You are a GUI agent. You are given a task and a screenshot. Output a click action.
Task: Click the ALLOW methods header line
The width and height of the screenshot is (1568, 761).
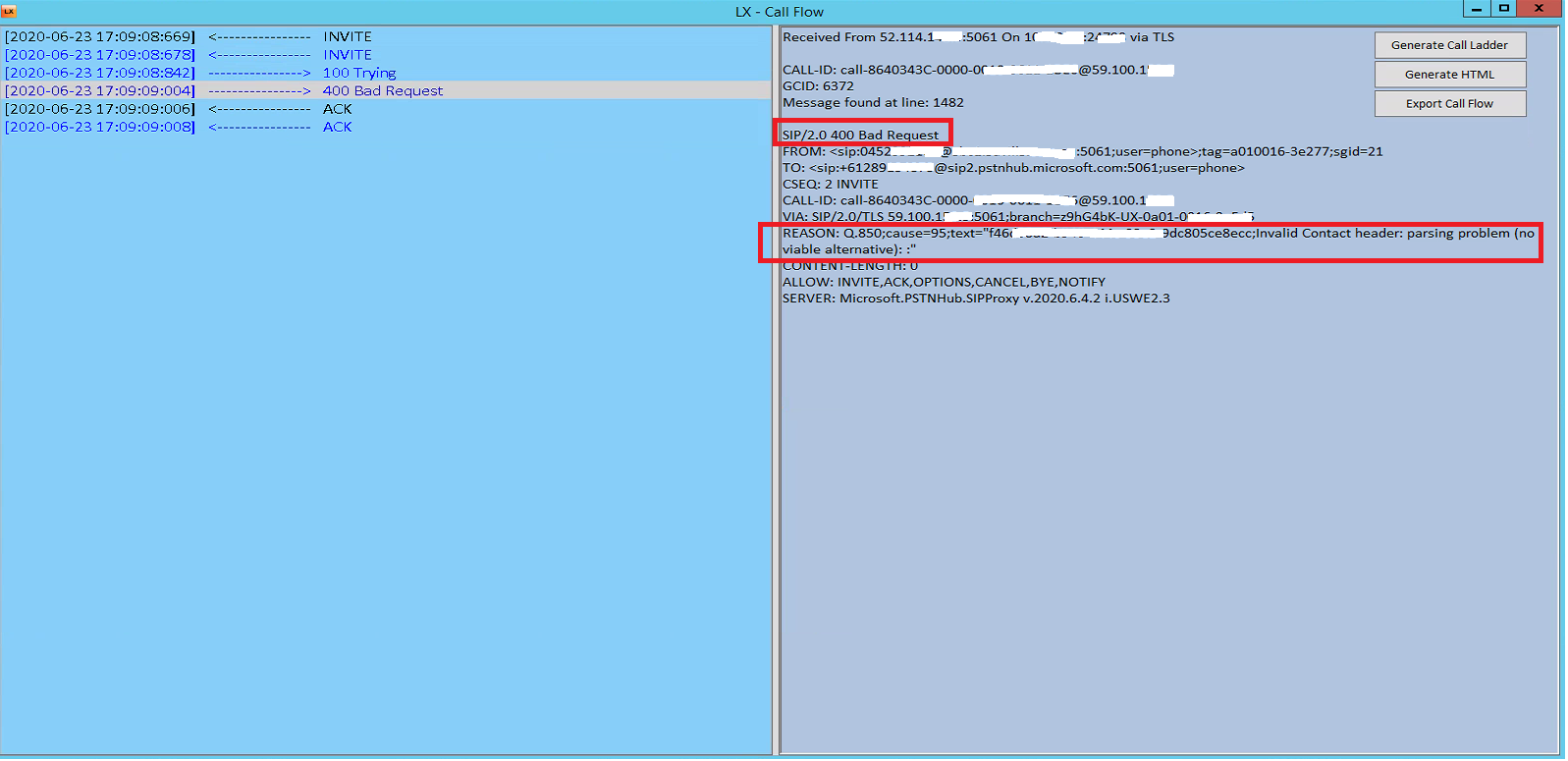943,282
